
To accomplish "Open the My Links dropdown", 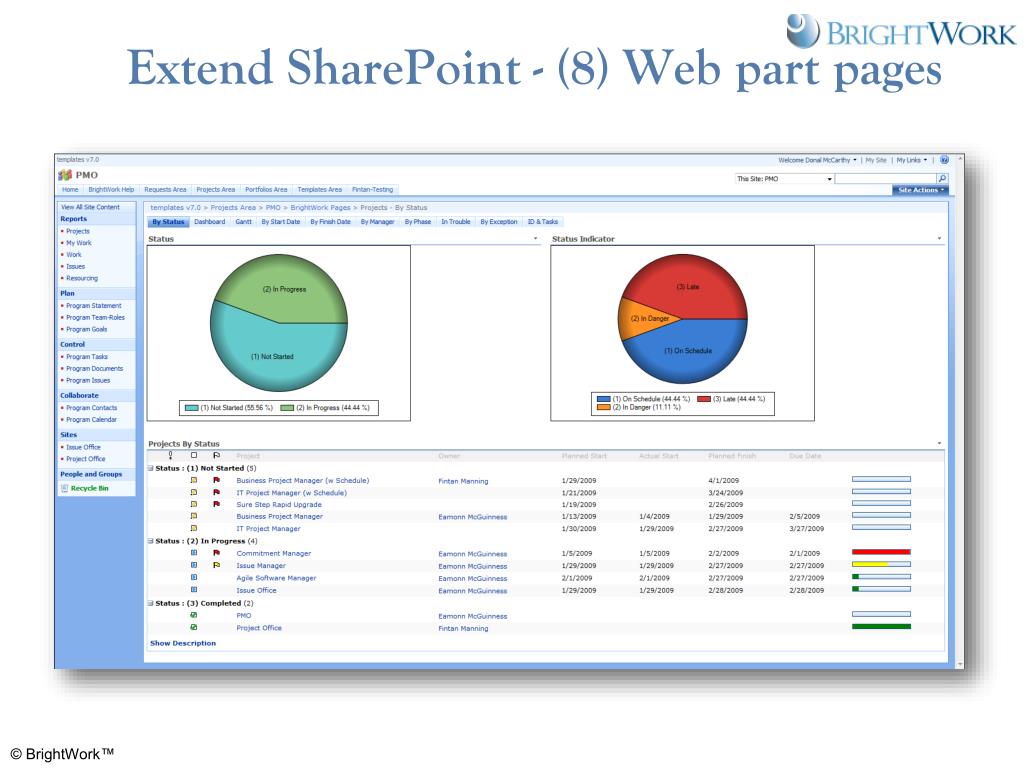I will click(911, 160).
